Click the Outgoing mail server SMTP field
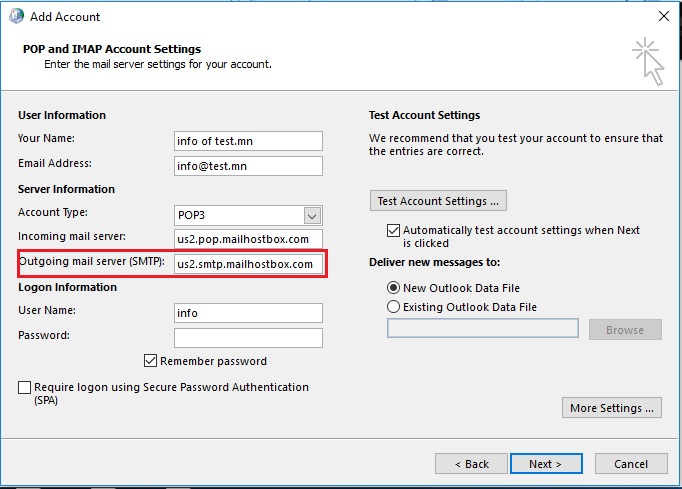 [x=248, y=264]
